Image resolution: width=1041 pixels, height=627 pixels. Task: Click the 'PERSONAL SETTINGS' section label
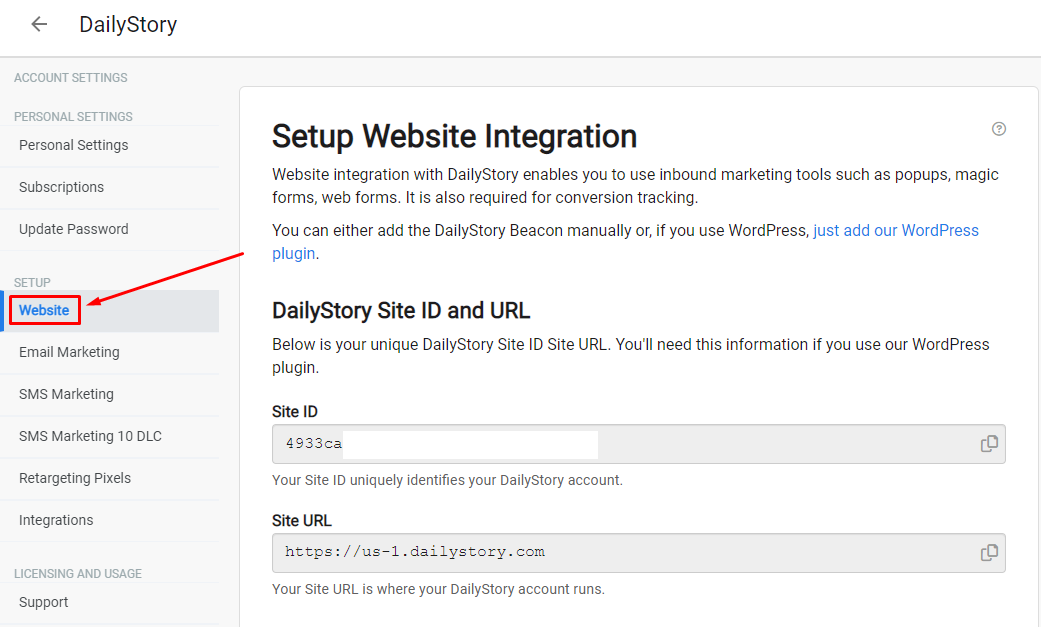[x=73, y=117]
